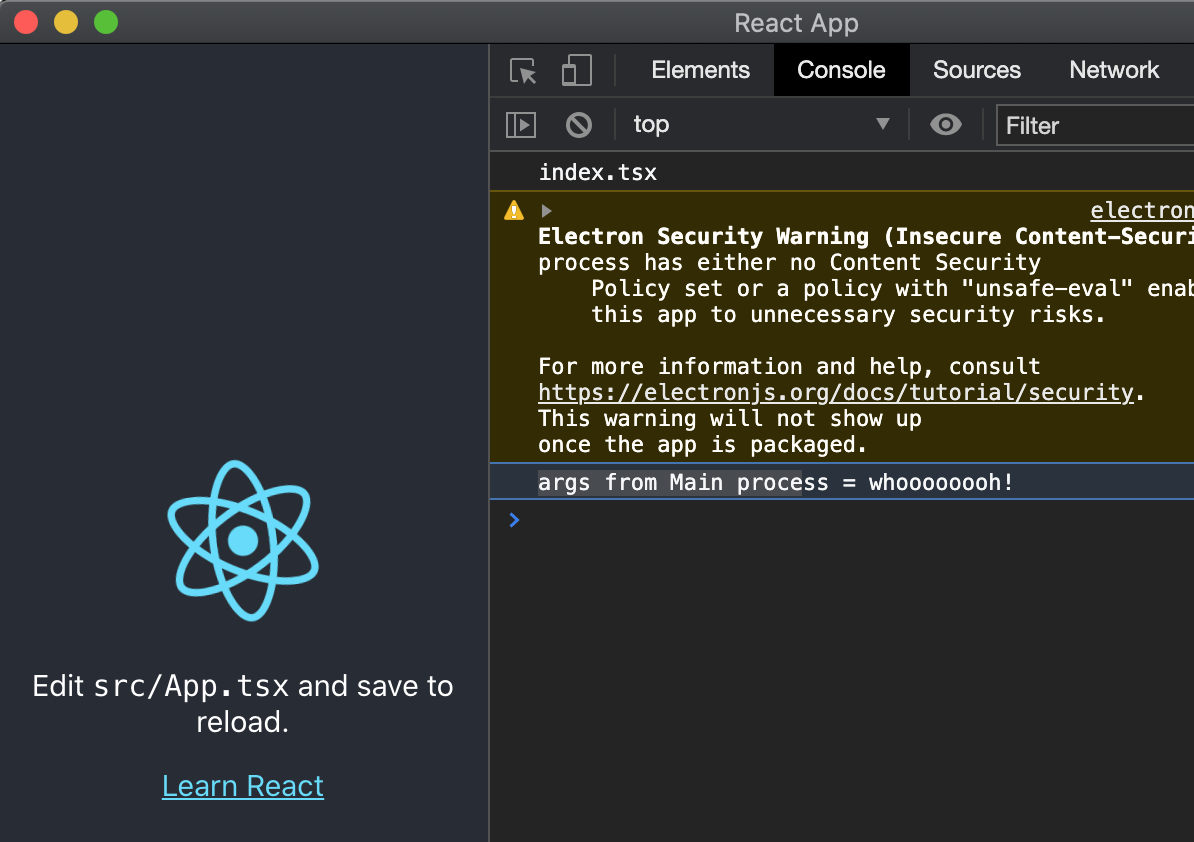Toggle the live expression eye icon

pos(946,125)
